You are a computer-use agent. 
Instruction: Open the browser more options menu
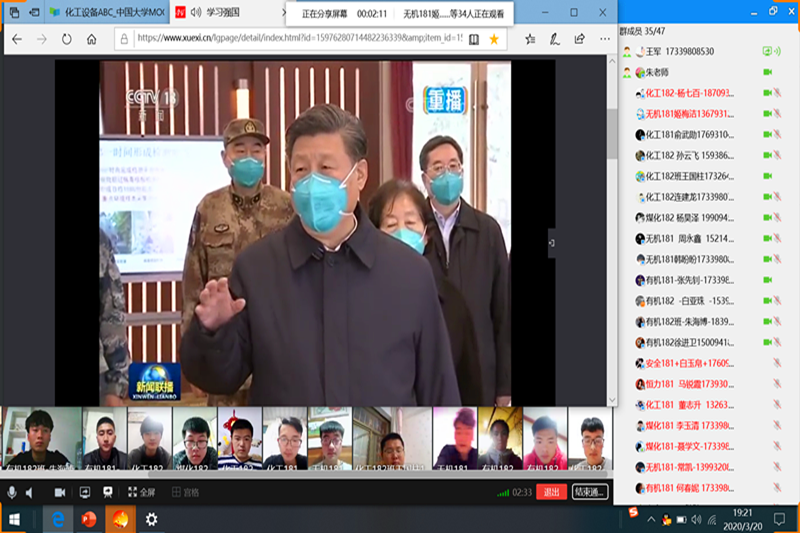(604, 39)
